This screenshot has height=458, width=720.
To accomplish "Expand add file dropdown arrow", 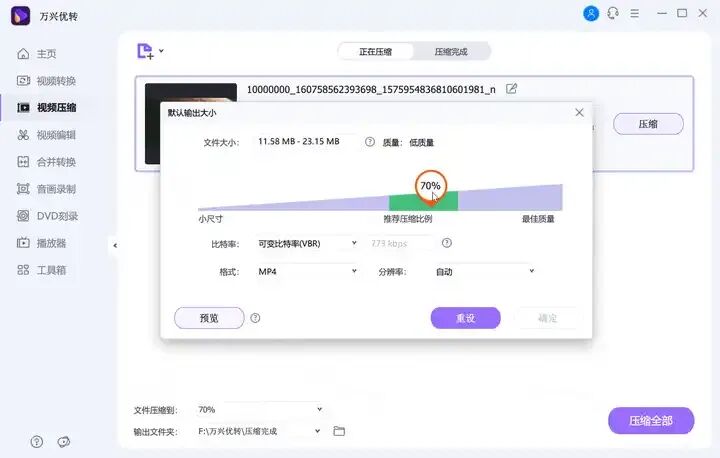I will (x=161, y=51).
